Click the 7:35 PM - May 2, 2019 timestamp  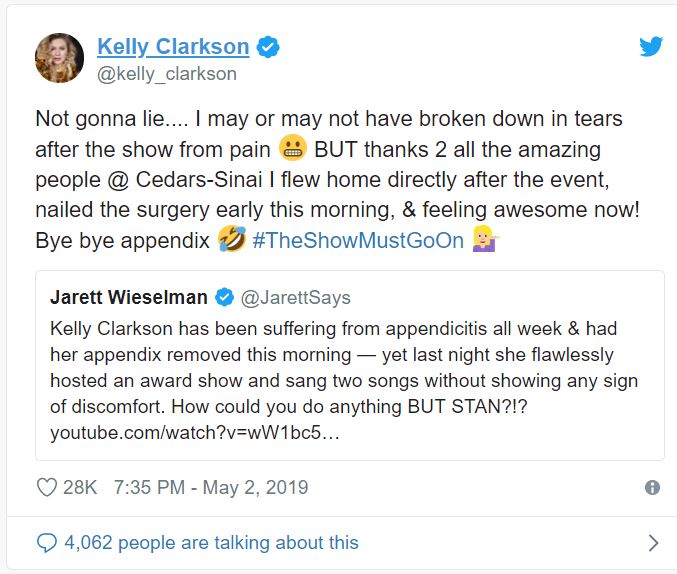tap(211, 488)
